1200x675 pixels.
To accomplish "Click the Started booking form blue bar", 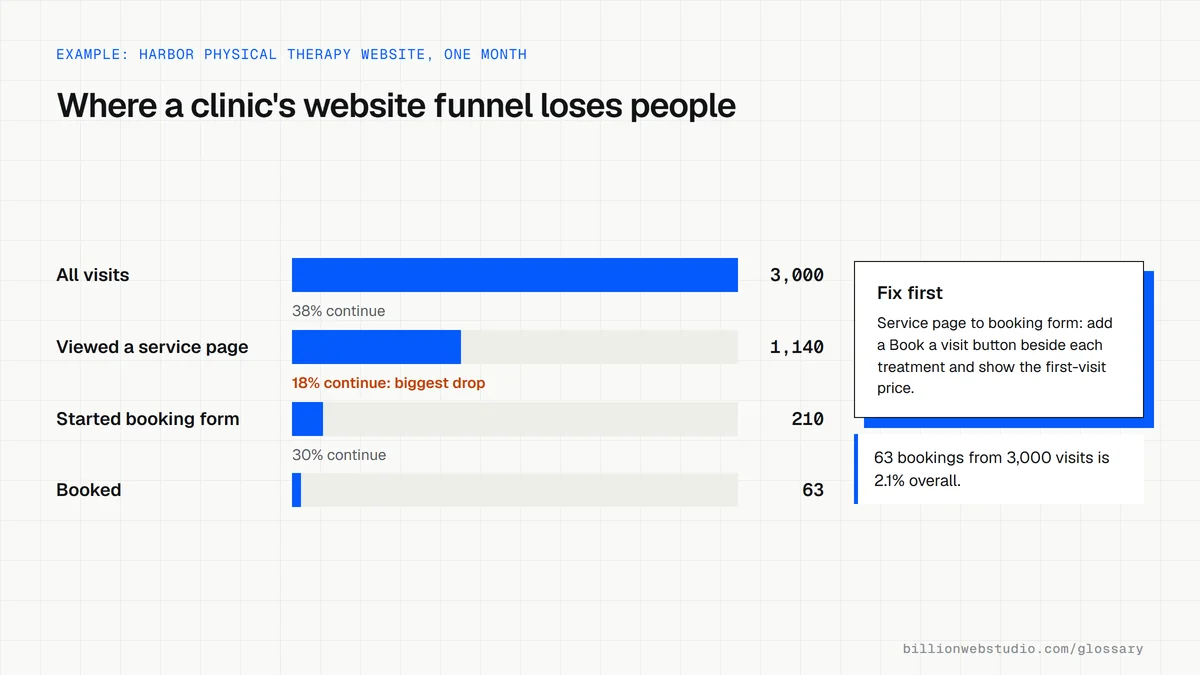I will pyautogui.click(x=307, y=419).
